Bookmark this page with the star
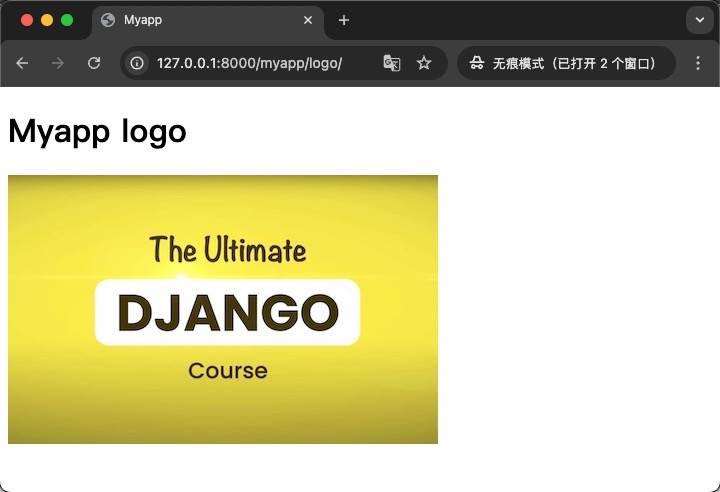The width and height of the screenshot is (720, 492). [x=424, y=63]
